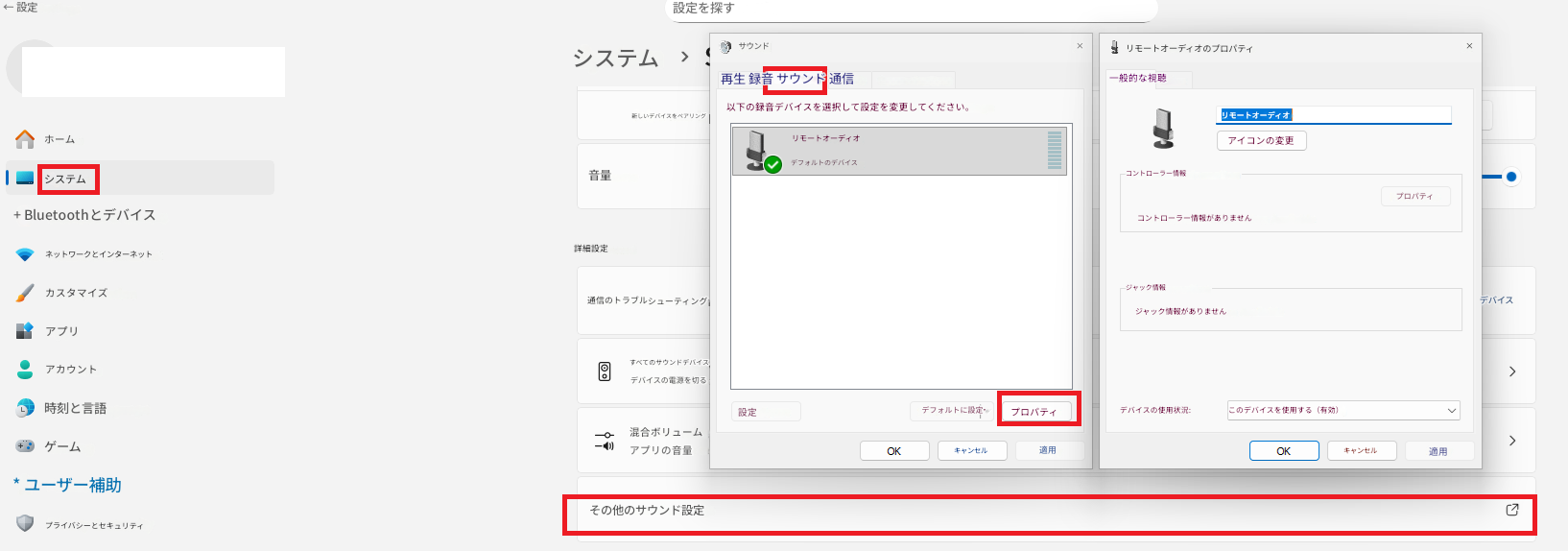
Task: Select the 一般的な視聴 tab in properties dialog
Action: click(x=1138, y=78)
